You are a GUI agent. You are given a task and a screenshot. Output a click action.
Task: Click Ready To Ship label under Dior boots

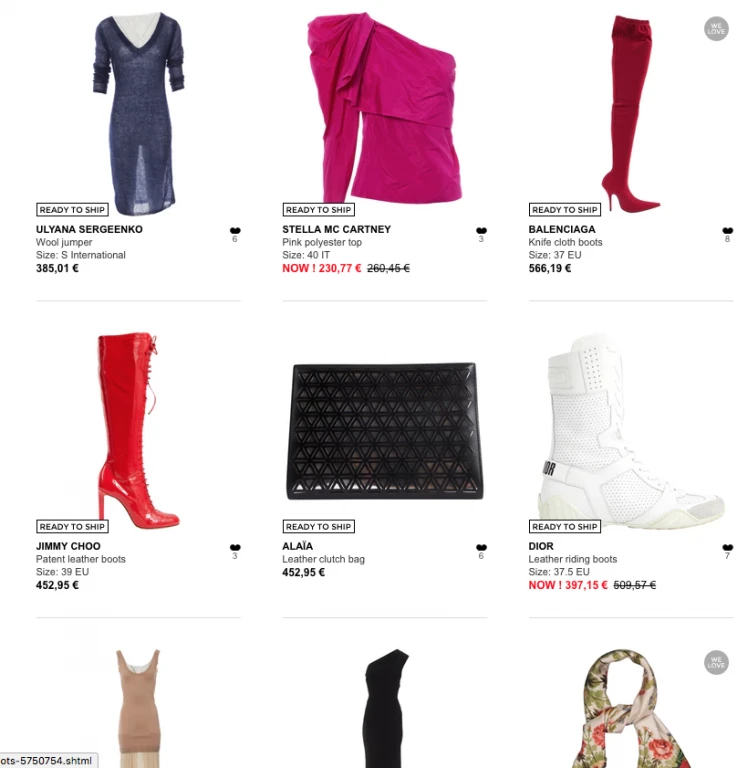click(565, 527)
